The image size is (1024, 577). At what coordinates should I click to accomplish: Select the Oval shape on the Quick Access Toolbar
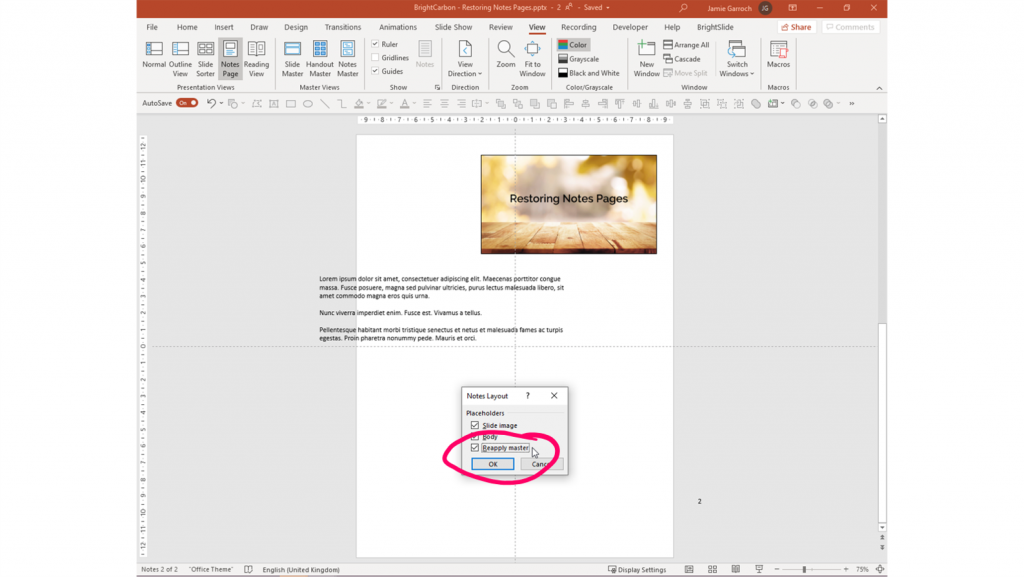point(308,103)
